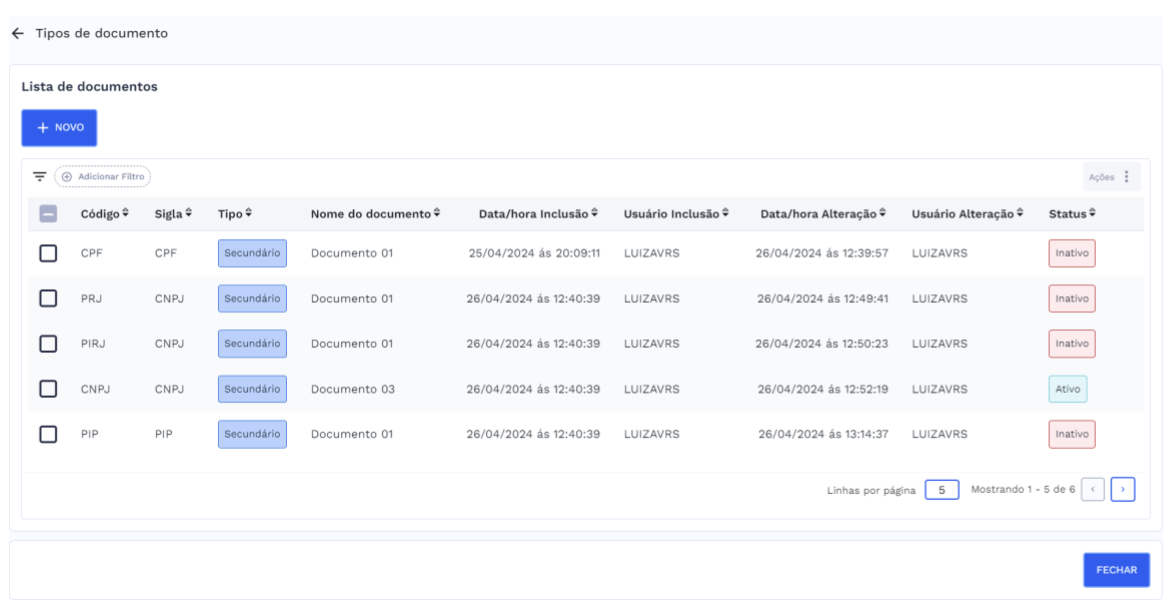Click the FECHAR button
Screen dimensions: 1164x610
[1116, 570]
